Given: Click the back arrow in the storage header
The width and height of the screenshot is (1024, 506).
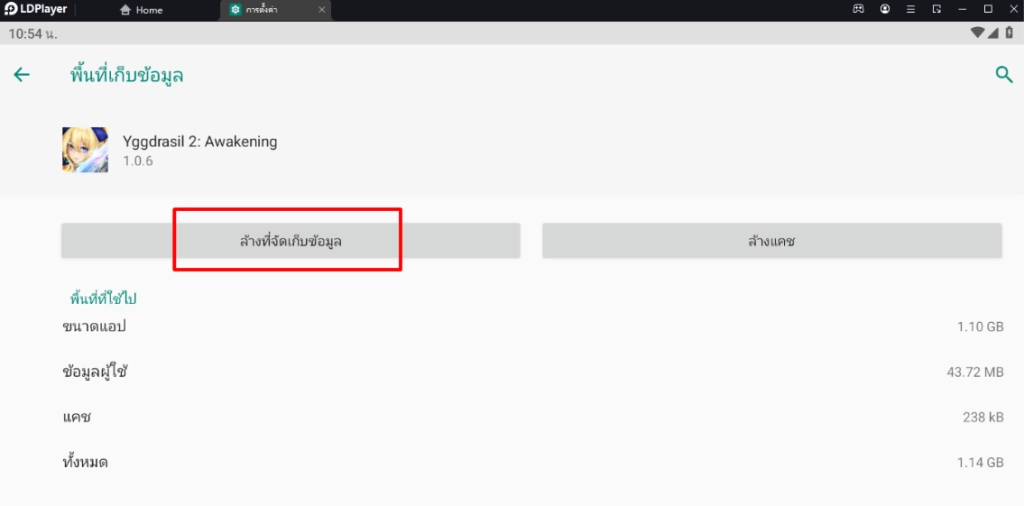Looking at the screenshot, I should 21,75.
